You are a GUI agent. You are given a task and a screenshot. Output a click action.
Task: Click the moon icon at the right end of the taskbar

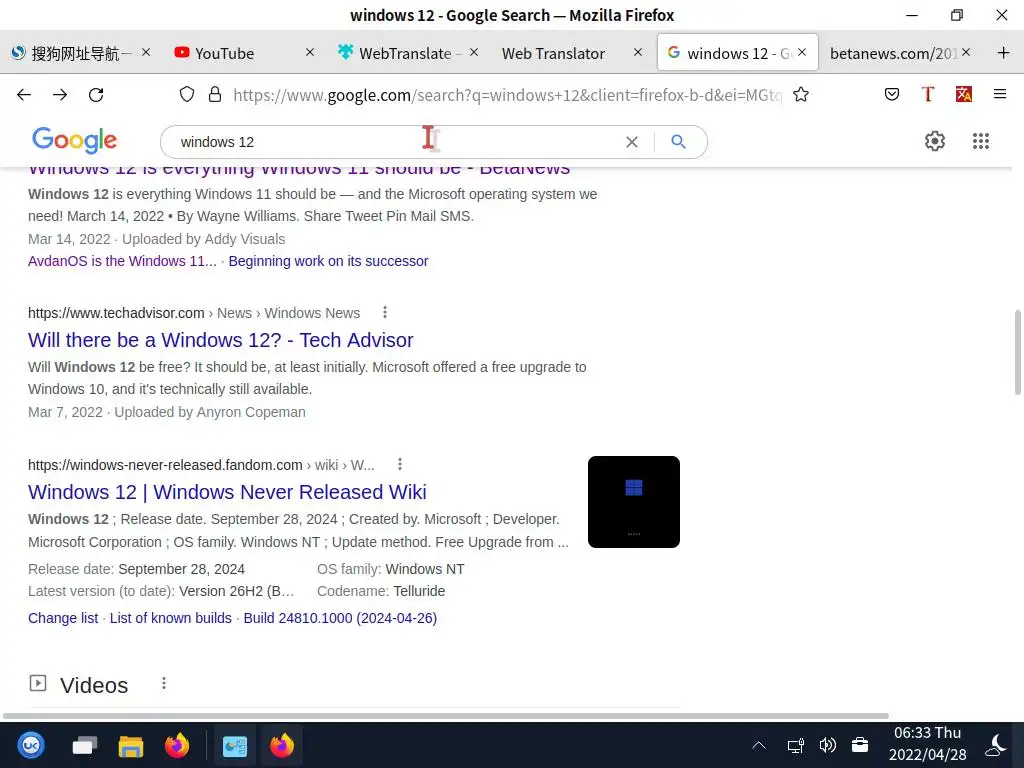(x=997, y=745)
